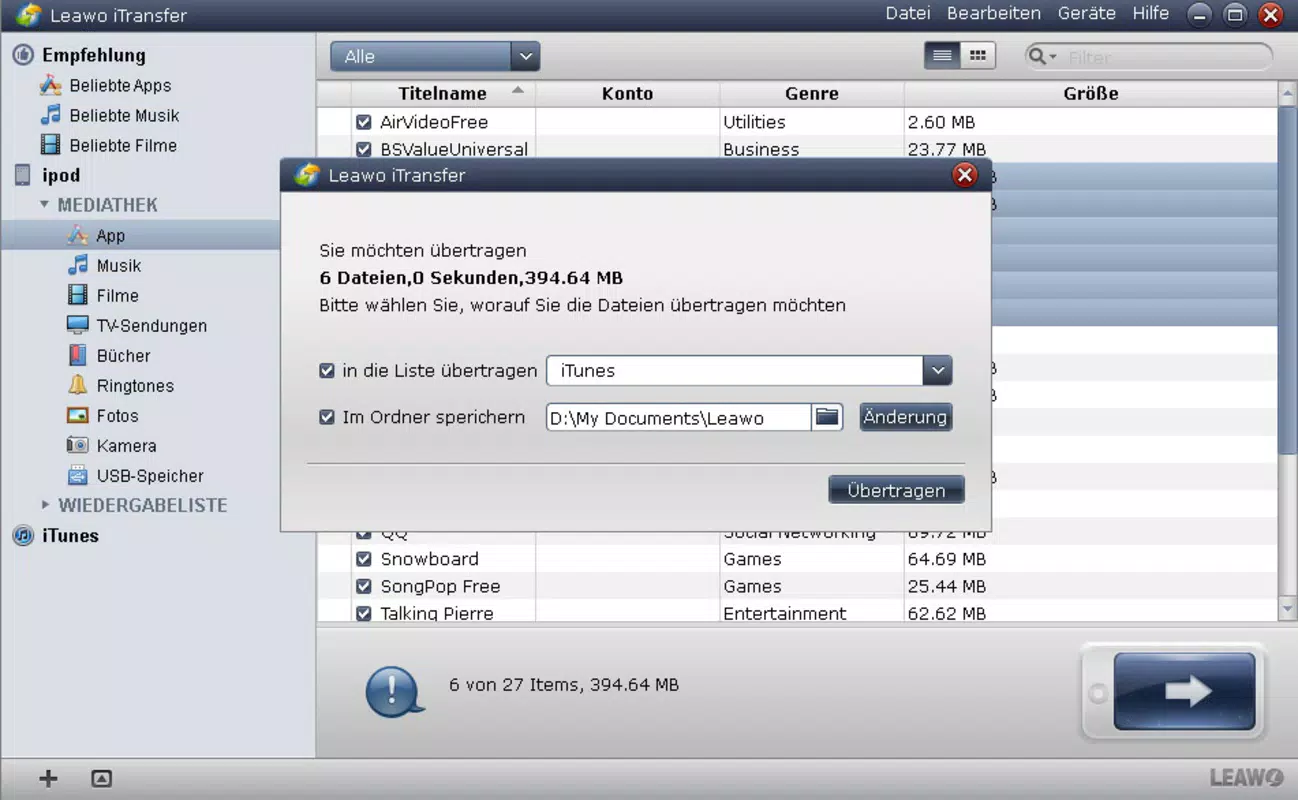Sort by Titelname column arrow
1298x800 pixels.
coord(517,91)
